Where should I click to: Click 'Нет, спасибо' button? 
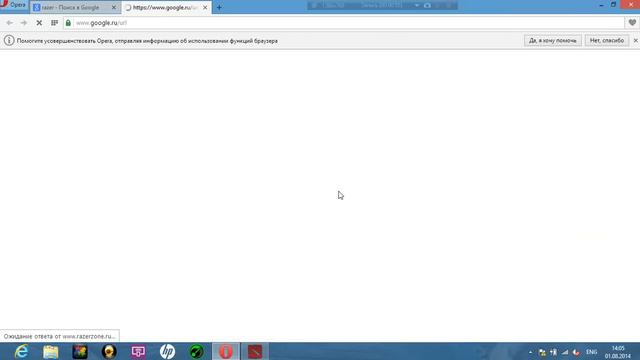coord(607,40)
